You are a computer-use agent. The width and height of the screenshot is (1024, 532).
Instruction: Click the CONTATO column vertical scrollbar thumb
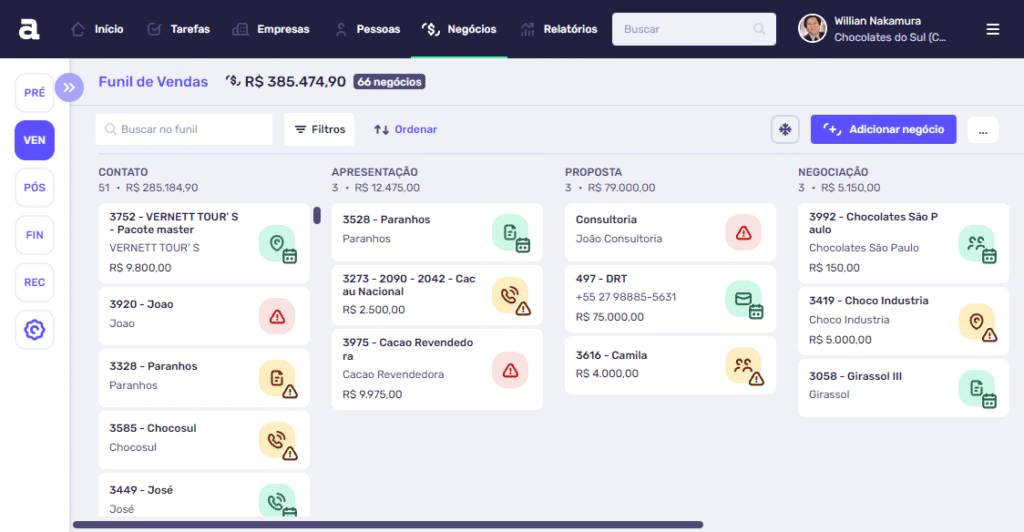[317, 215]
